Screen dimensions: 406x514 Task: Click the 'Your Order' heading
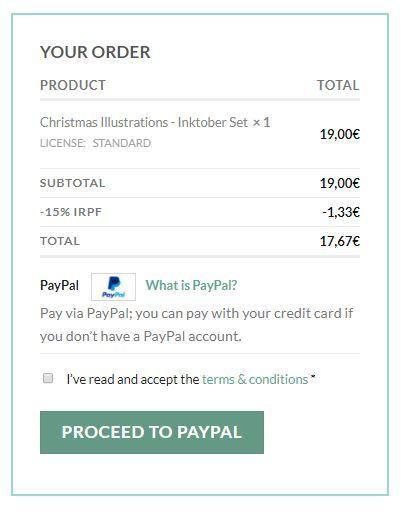coord(95,52)
